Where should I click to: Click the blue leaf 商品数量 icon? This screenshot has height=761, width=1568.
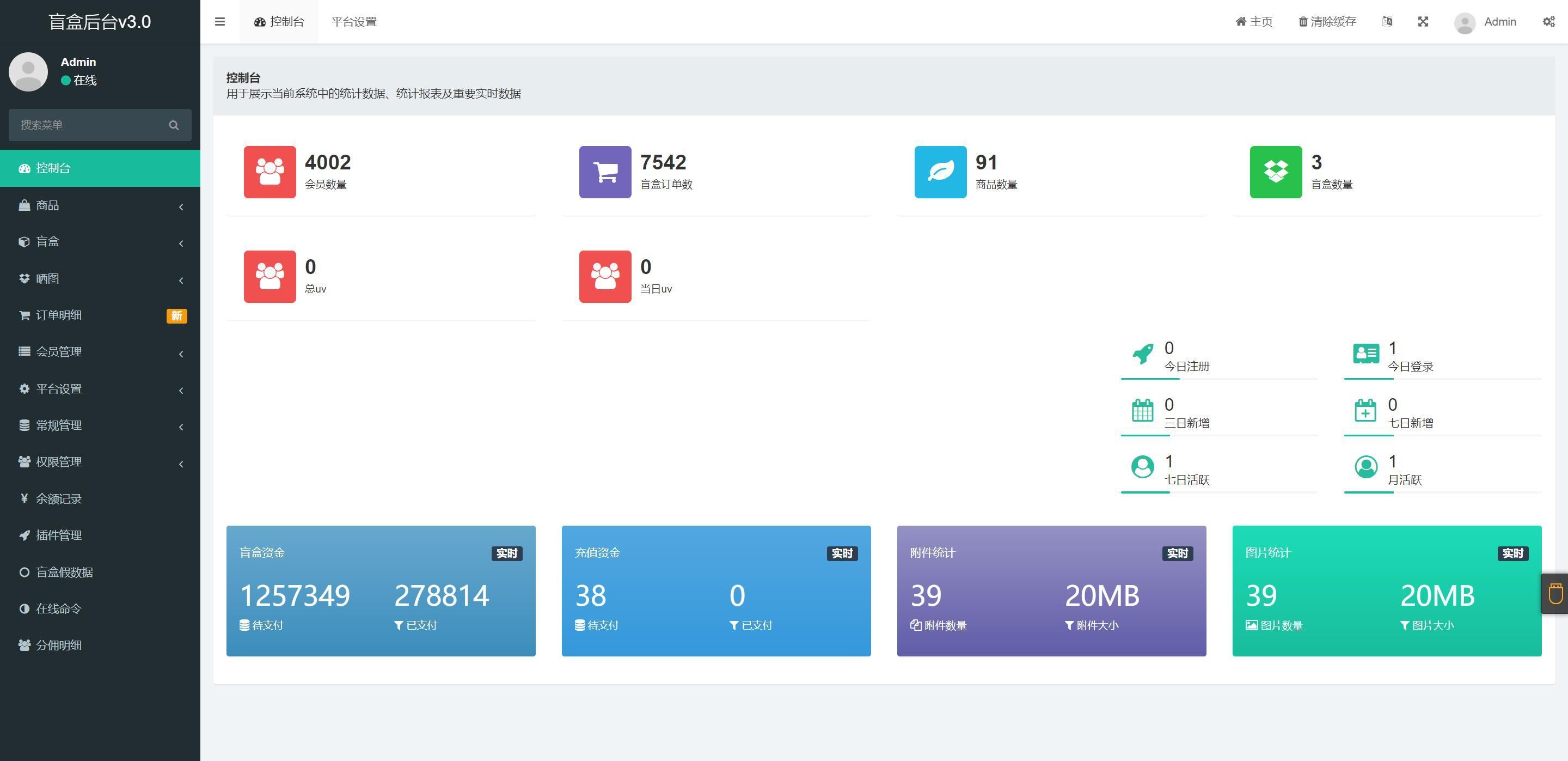[940, 172]
